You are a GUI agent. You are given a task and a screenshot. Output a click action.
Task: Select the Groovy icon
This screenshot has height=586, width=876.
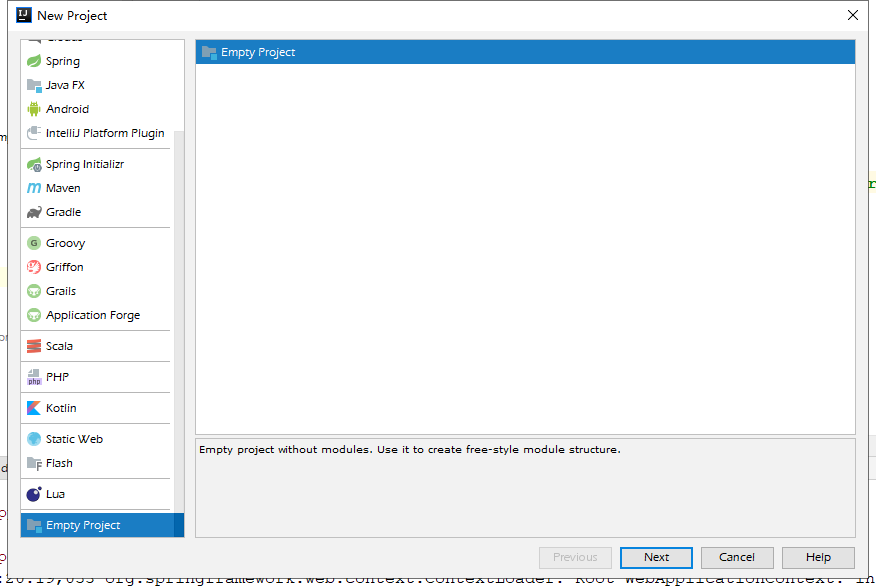[34, 243]
